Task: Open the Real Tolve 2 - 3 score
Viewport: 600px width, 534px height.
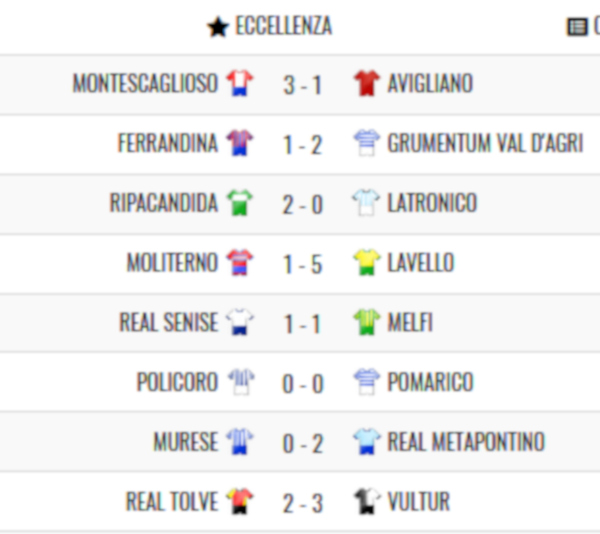Action: (302, 503)
